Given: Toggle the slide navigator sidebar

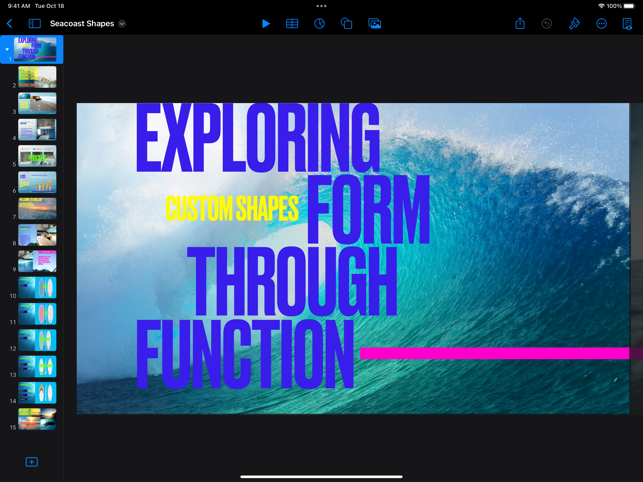Looking at the screenshot, I should pos(34,23).
